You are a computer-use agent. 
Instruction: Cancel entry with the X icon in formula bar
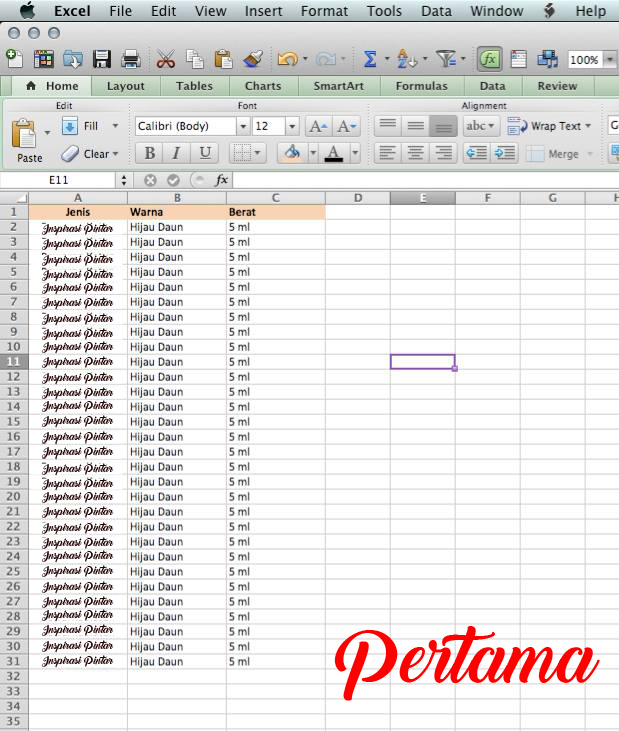click(150, 180)
